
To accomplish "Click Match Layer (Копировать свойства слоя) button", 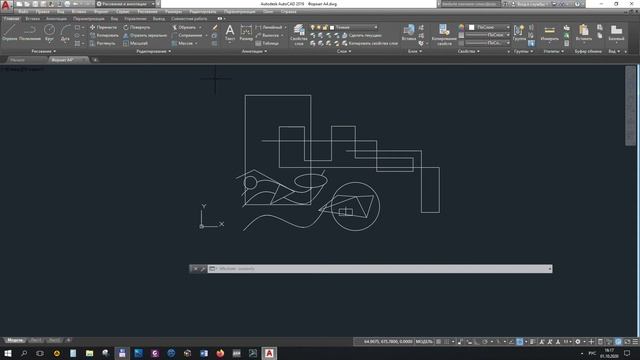I will click(370, 43).
